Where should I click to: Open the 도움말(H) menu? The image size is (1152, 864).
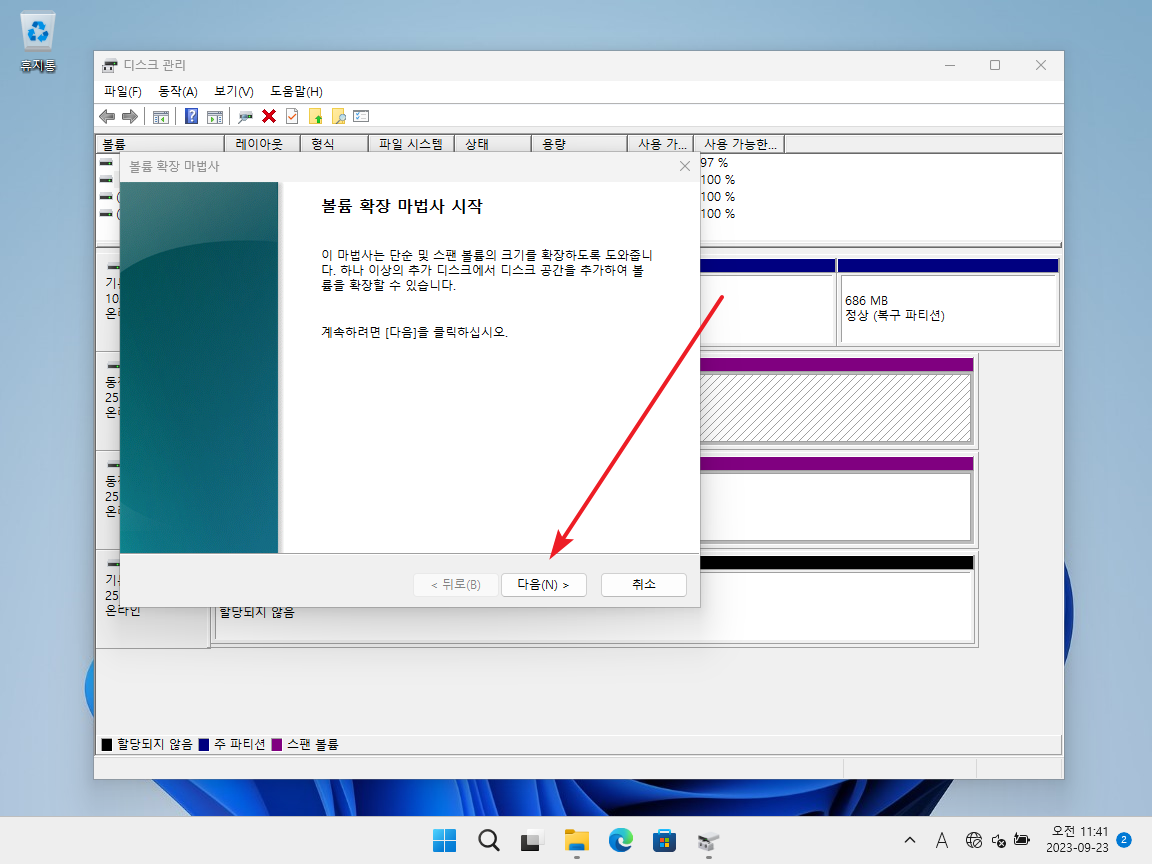(x=296, y=91)
